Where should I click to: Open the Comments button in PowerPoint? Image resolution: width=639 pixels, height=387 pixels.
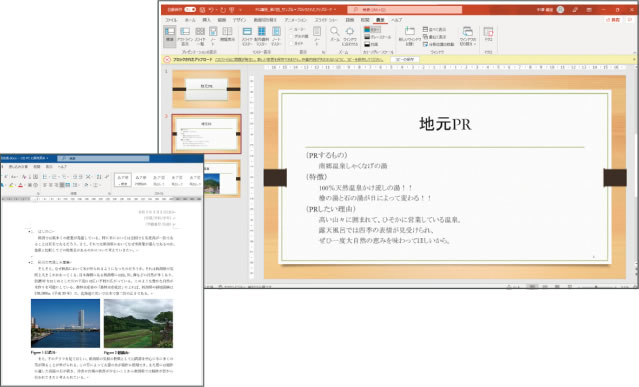click(x=630, y=20)
